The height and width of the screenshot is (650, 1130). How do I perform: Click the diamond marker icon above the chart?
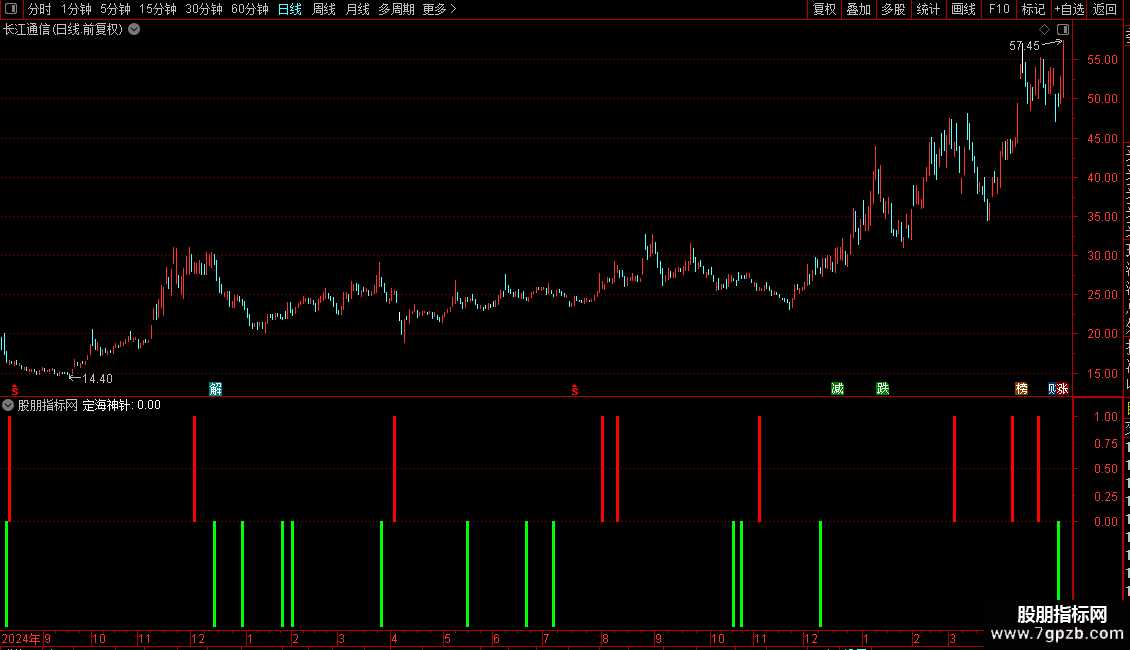pos(1044,30)
